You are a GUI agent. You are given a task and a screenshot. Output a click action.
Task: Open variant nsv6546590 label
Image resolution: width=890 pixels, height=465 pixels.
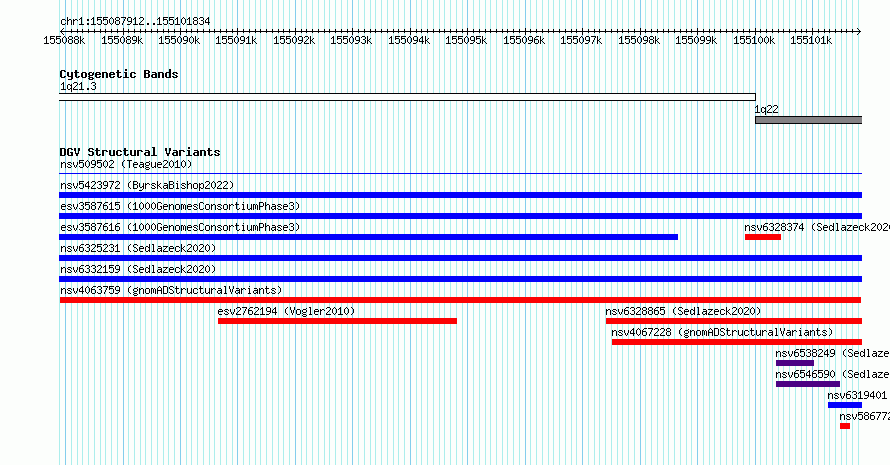point(832,374)
